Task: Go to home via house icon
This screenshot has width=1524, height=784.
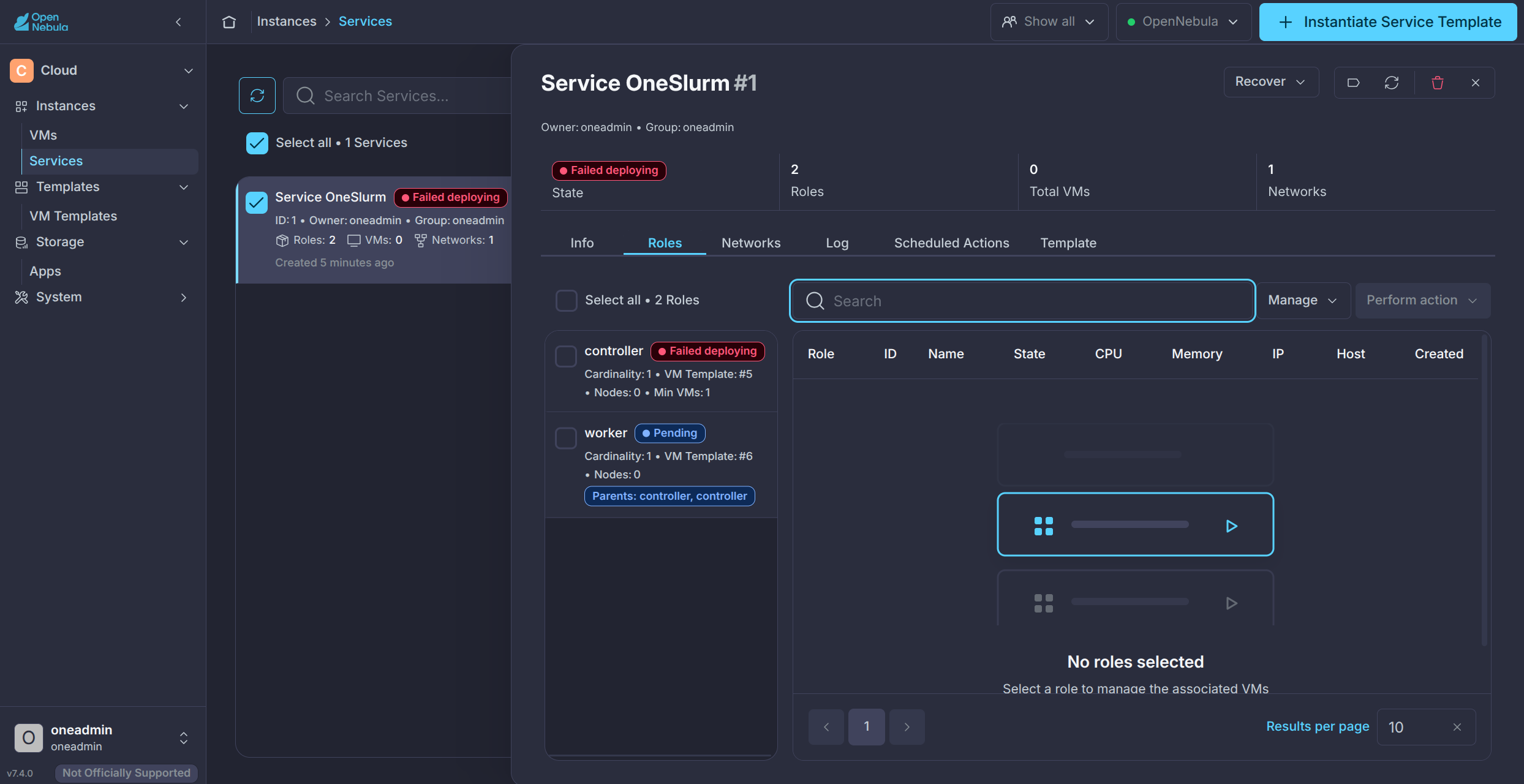Action: tap(229, 22)
